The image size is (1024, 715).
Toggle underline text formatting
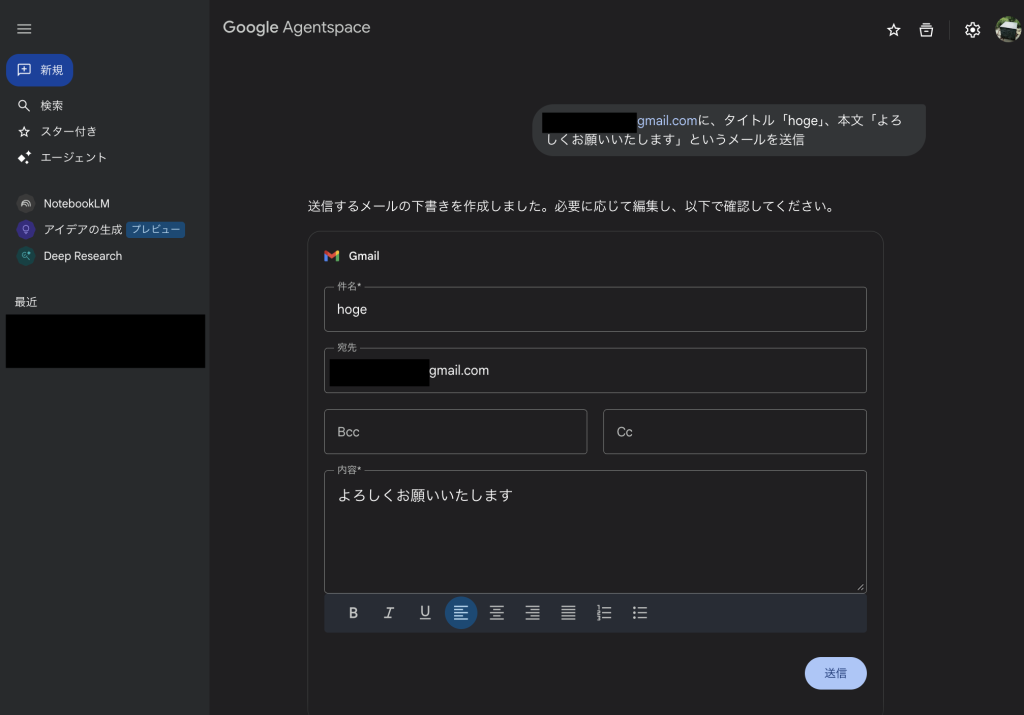pyautogui.click(x=425, y=613)
